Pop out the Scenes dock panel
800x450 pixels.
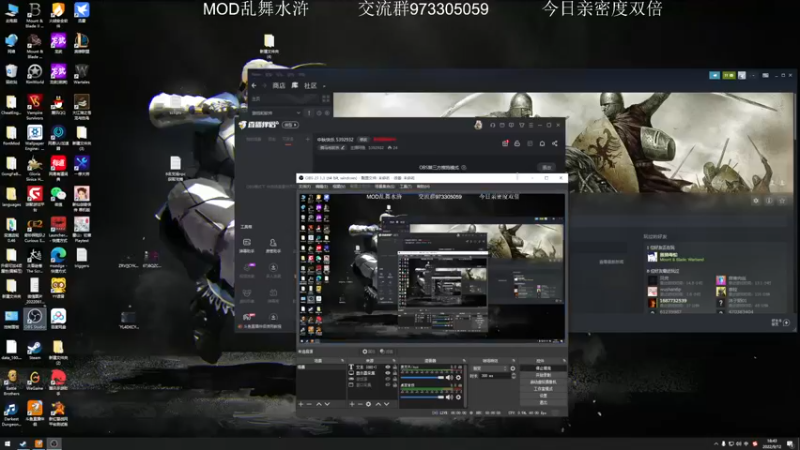click(x=342, y=361)
